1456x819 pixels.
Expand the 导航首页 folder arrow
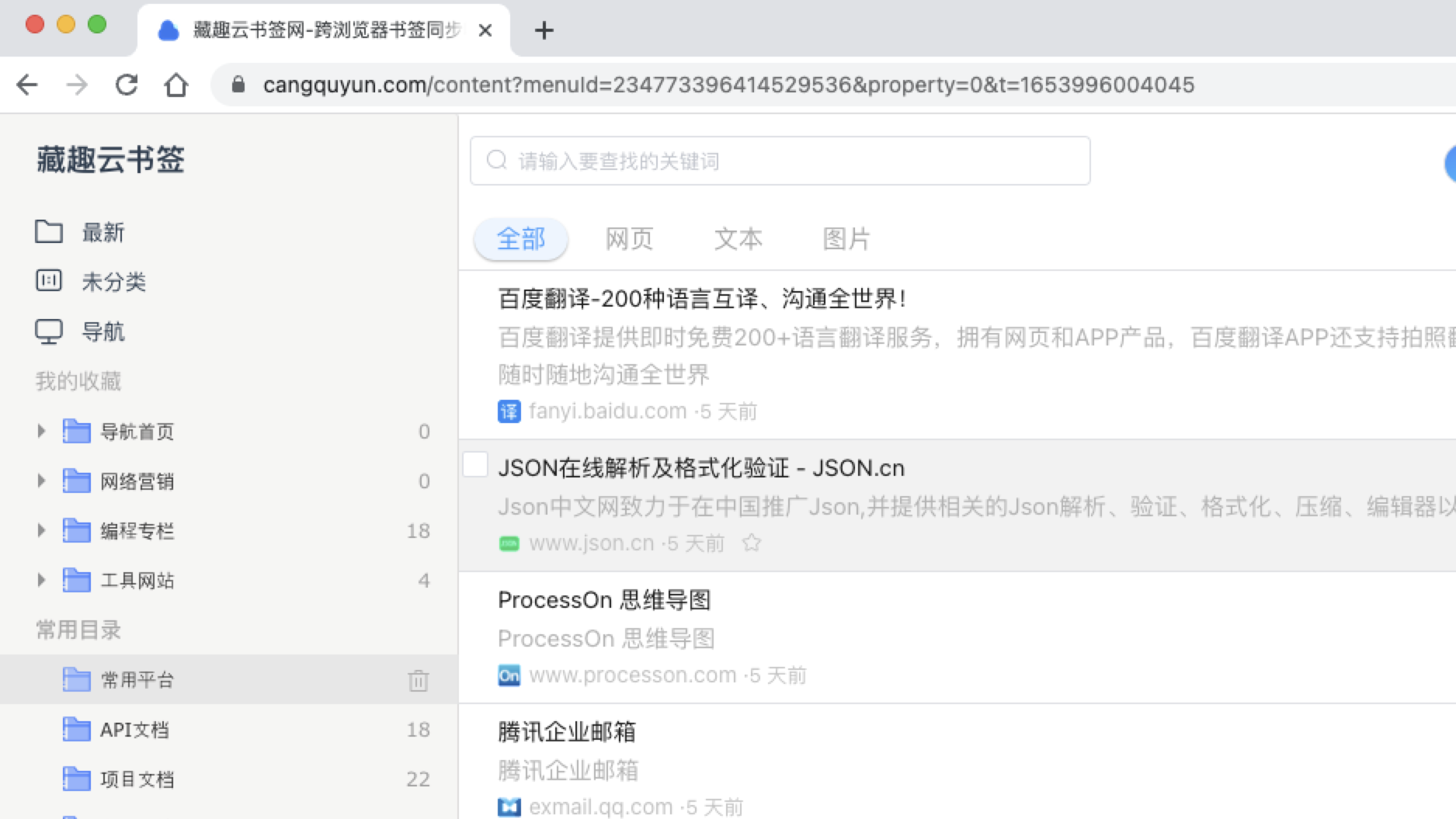41,431
